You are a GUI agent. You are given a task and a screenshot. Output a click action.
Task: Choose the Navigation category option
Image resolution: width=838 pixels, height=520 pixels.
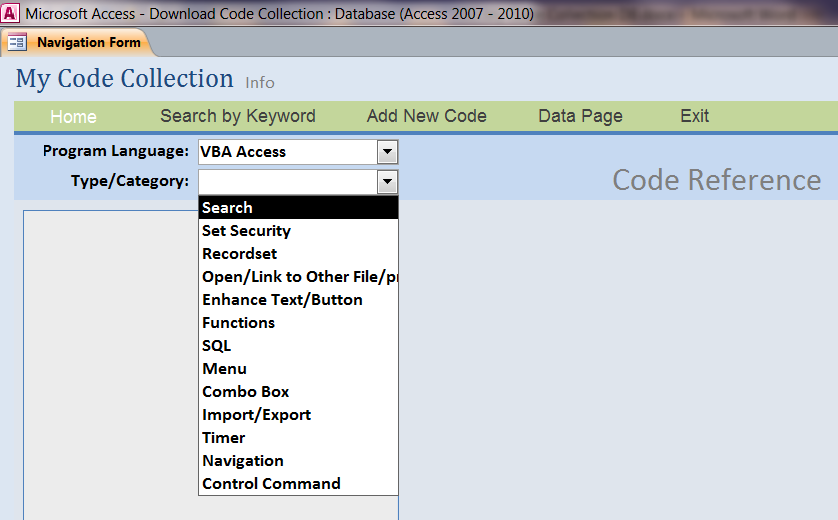298,460
